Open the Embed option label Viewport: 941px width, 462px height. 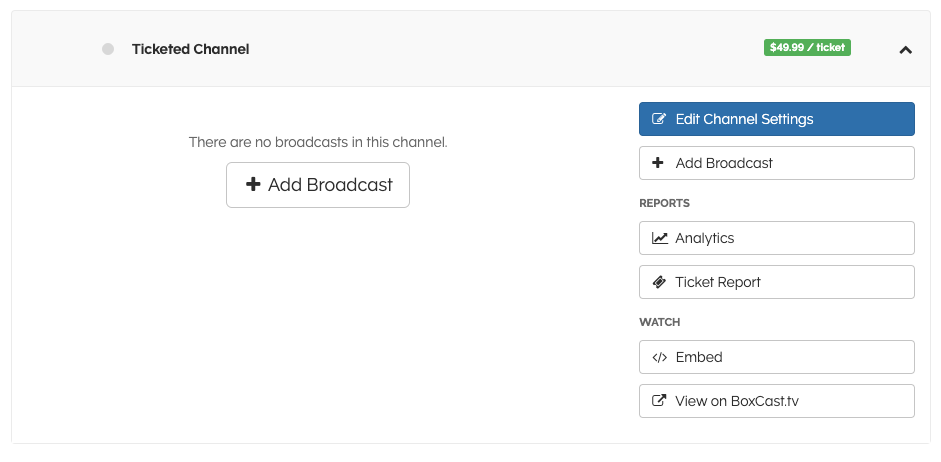click(699, 357)
